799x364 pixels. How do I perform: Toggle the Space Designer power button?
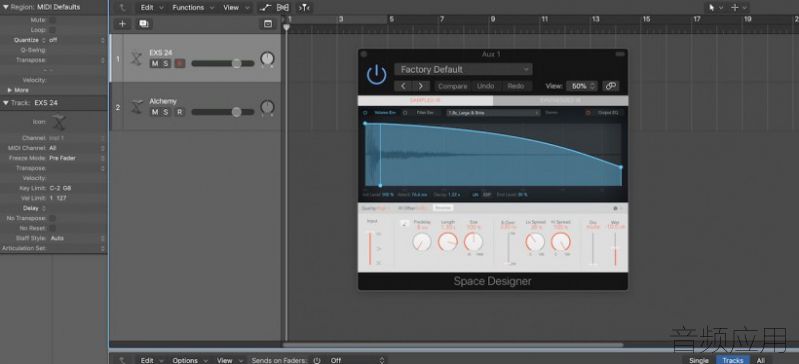point(377,75)
